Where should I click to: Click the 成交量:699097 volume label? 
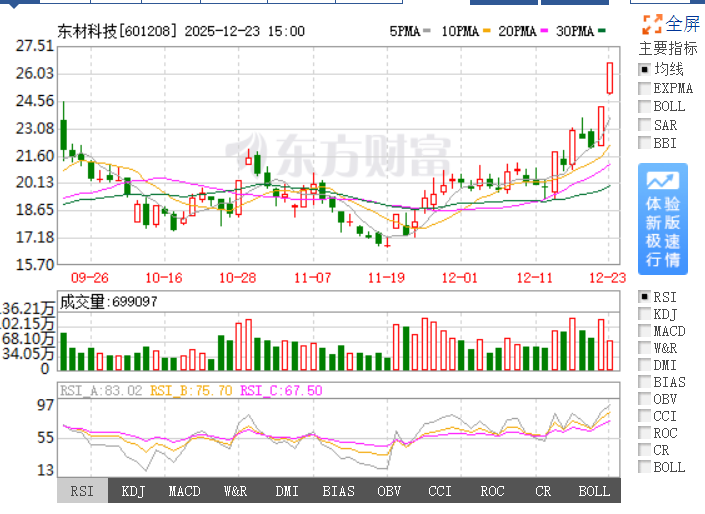click(108, 301)
